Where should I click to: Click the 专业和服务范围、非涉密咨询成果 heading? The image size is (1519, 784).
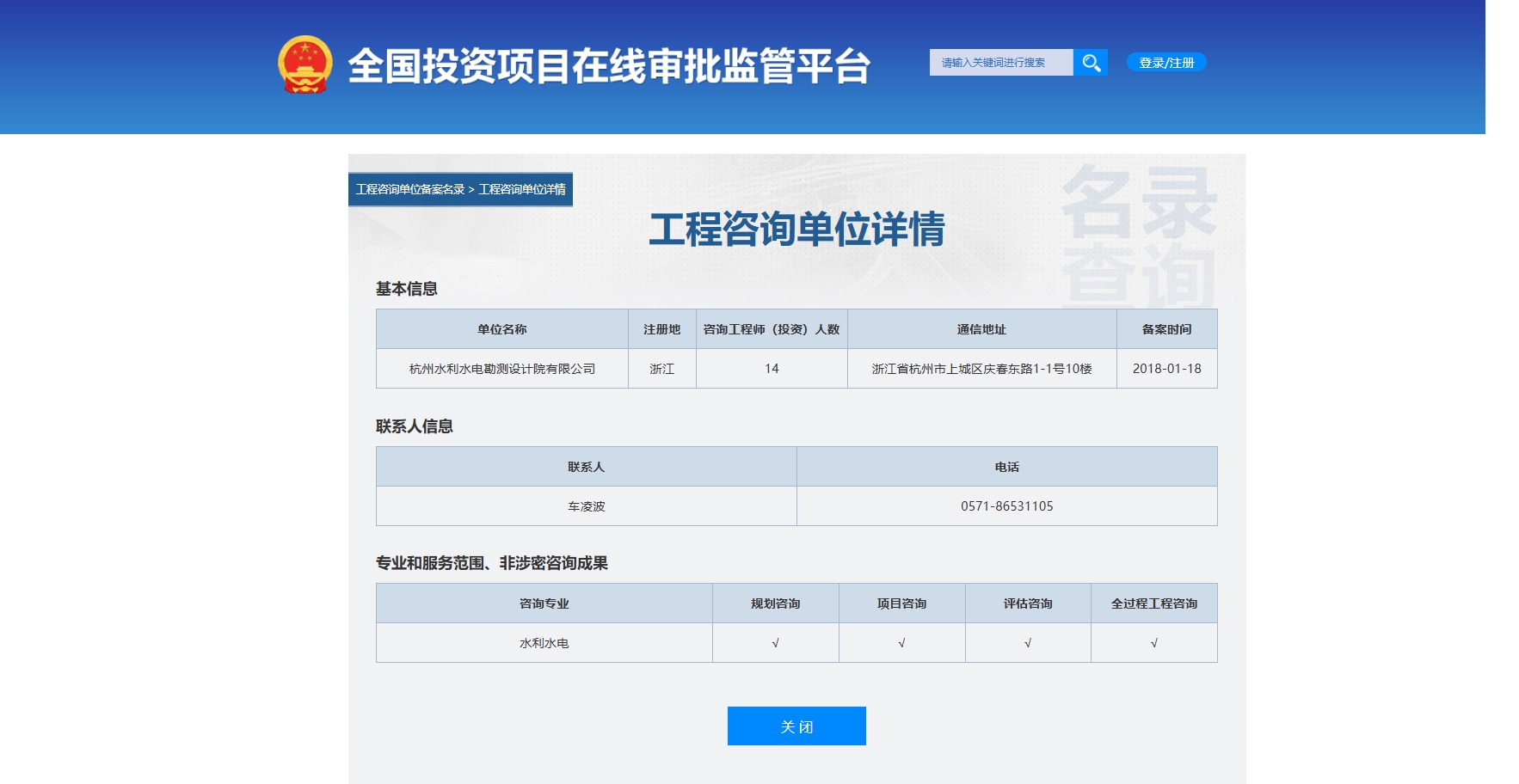point(492,563)
